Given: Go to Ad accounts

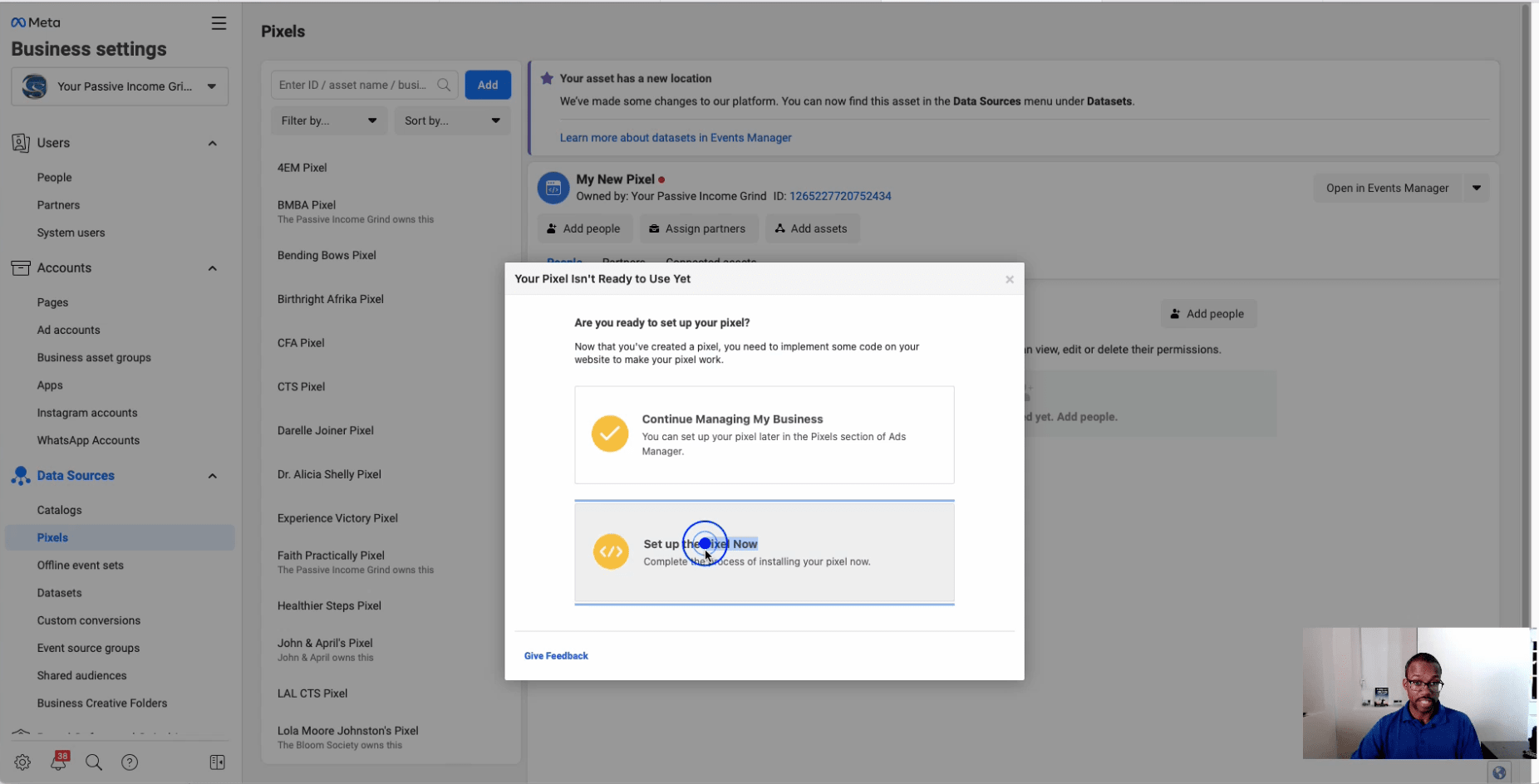Looking at the screenshot, I should (x=68, y=330).
